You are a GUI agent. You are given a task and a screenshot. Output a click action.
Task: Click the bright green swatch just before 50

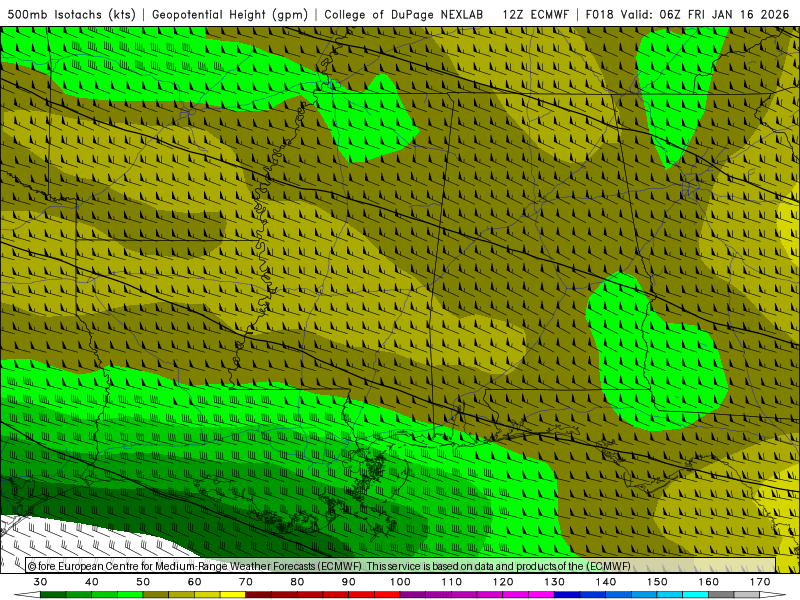(130, 595)
